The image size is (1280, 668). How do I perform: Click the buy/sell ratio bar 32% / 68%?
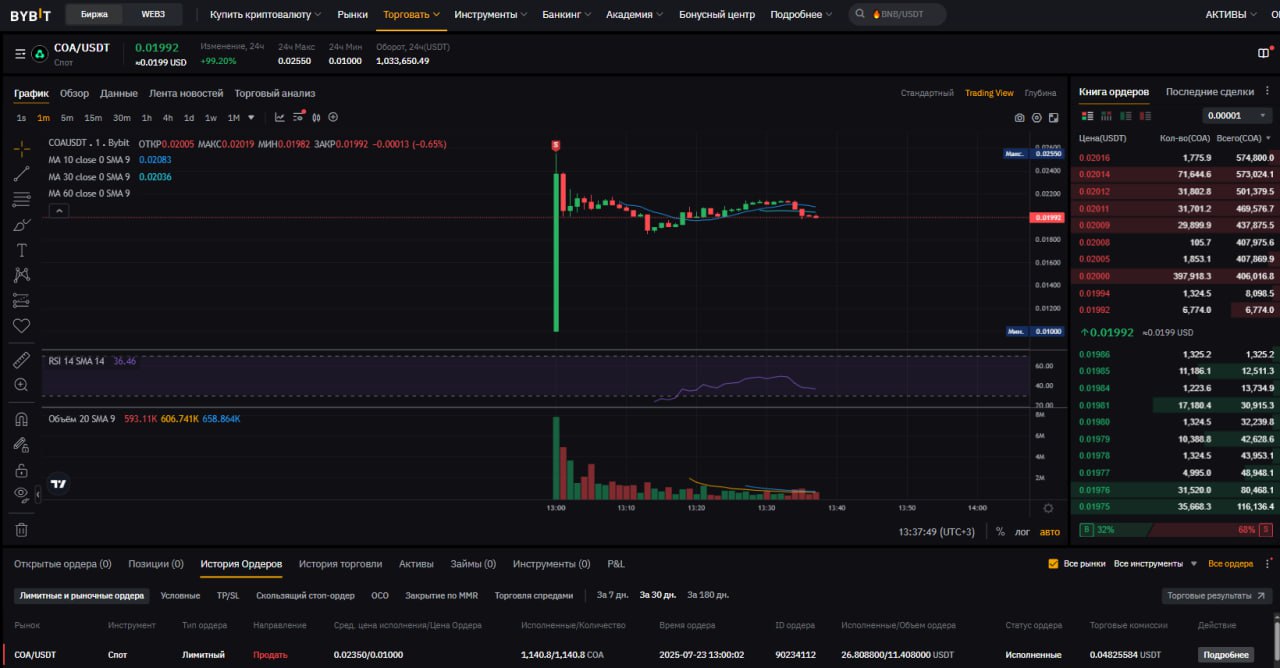coord(1176,529)
